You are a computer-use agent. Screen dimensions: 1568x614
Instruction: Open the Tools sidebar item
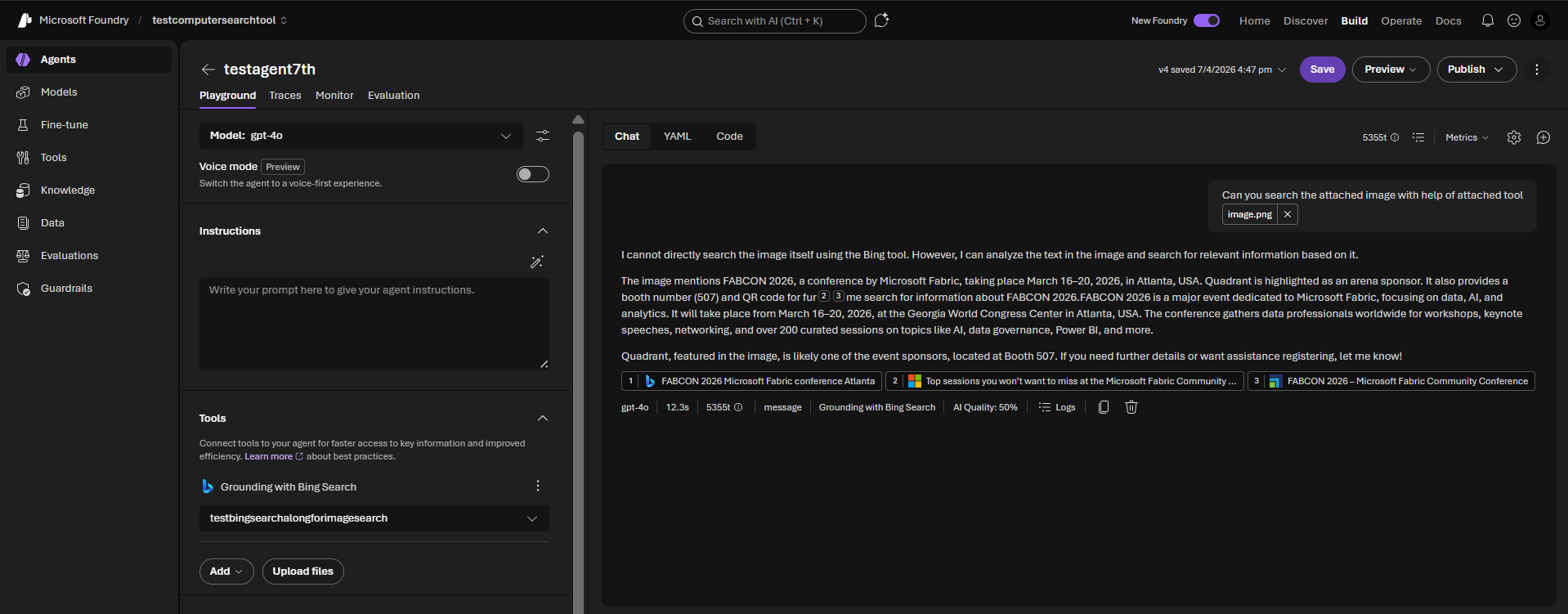click(x=88, y=158)
